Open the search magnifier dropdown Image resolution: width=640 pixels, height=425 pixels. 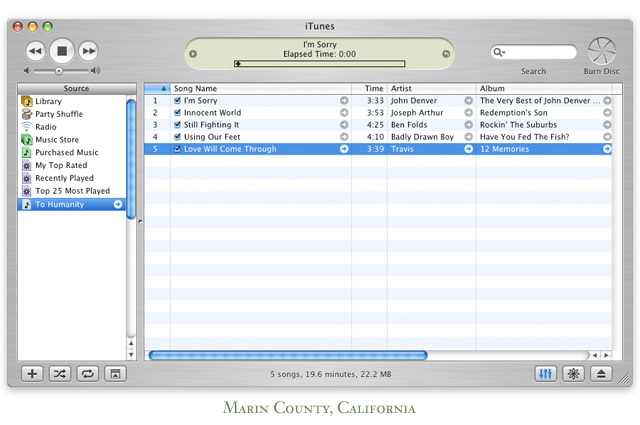[x=499, y=52]
